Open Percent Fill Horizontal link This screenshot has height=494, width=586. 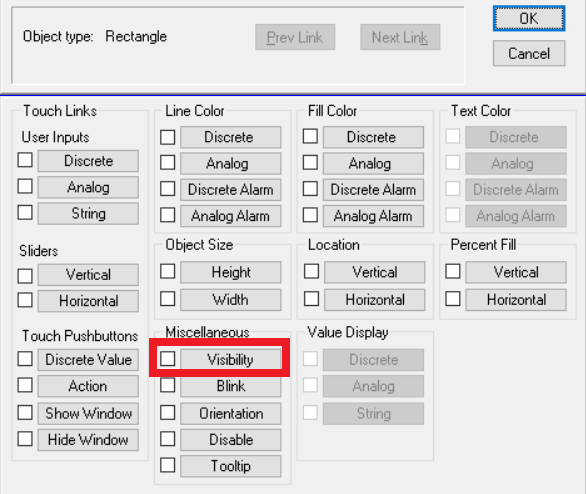[516, 300]
